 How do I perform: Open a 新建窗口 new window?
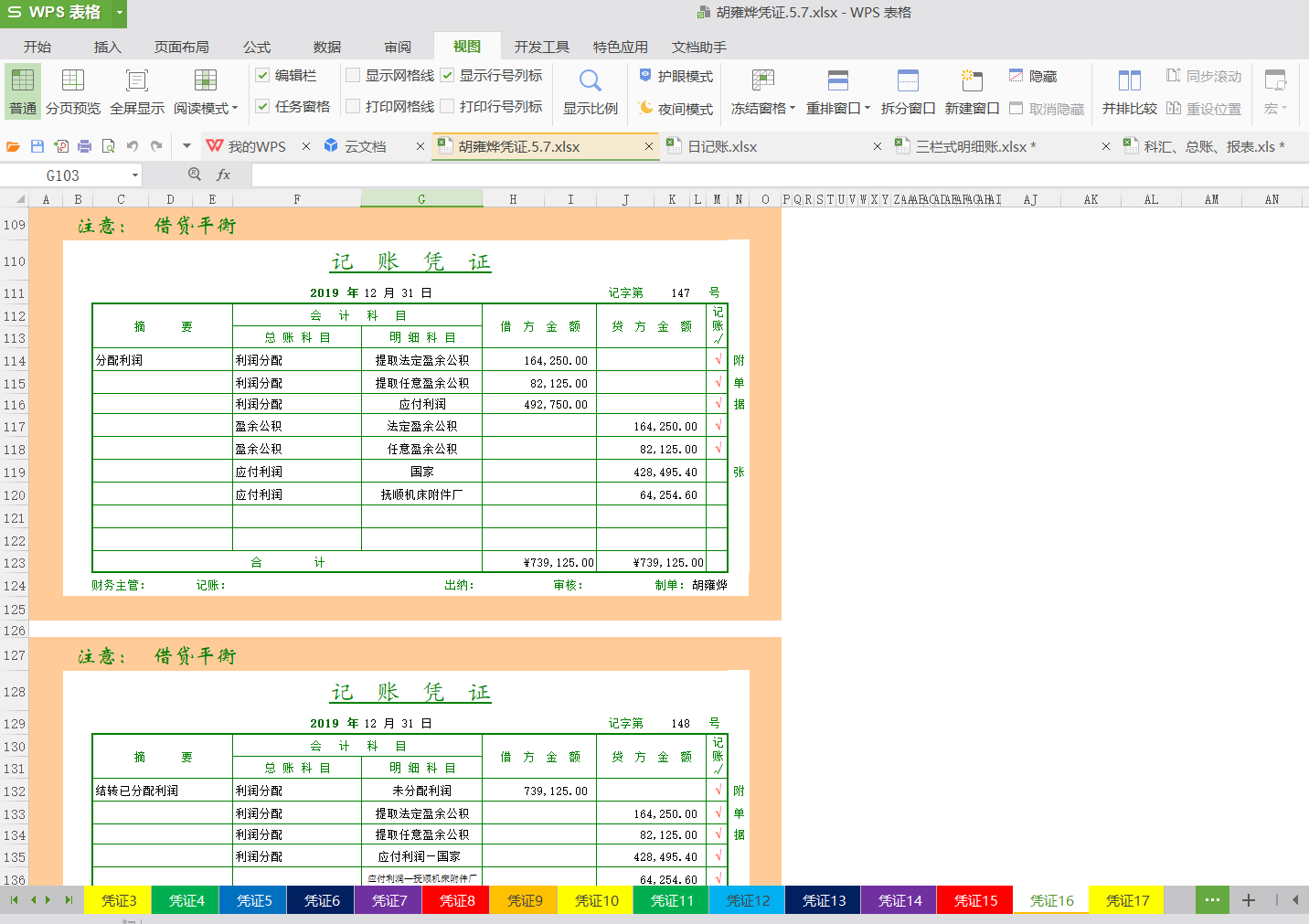(x=972, y=81)
